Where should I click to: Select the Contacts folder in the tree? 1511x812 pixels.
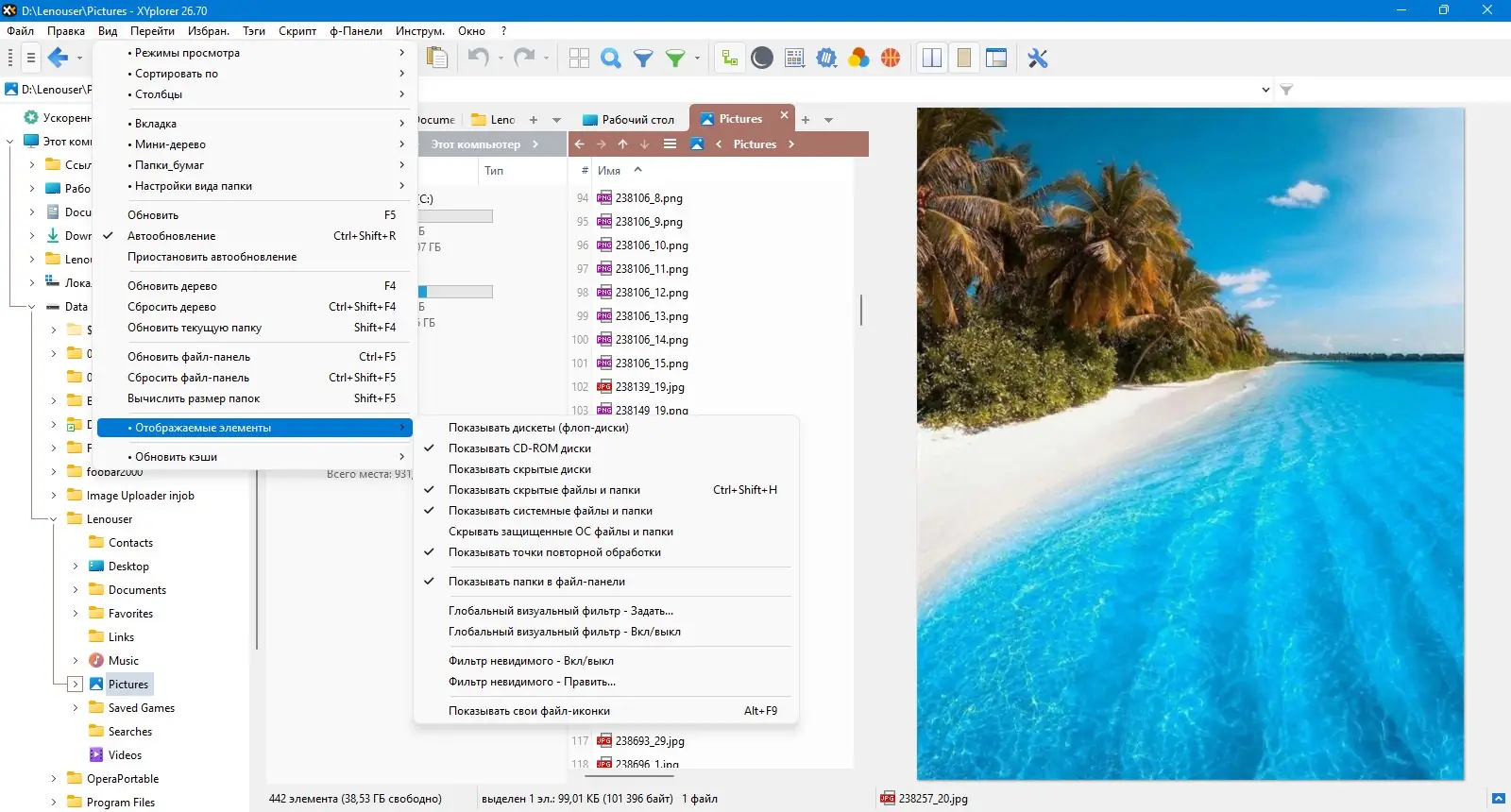pos(130,543)
